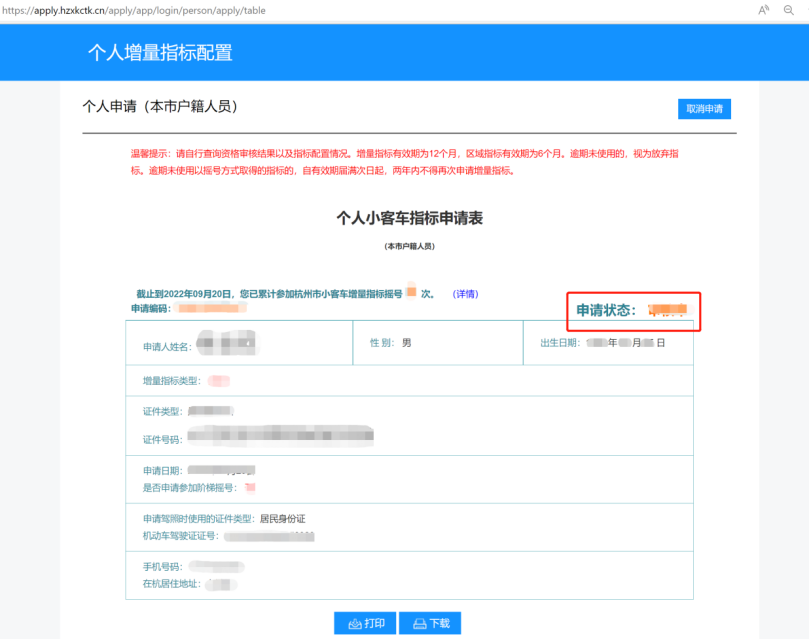
Task: Click the 个人增量指标配置 header title
Action: (160, 53)
